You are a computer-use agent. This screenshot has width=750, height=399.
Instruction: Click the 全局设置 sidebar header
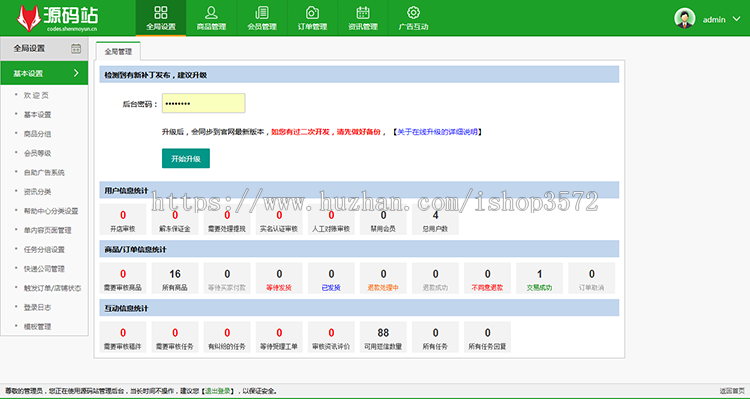pos(44,48)
